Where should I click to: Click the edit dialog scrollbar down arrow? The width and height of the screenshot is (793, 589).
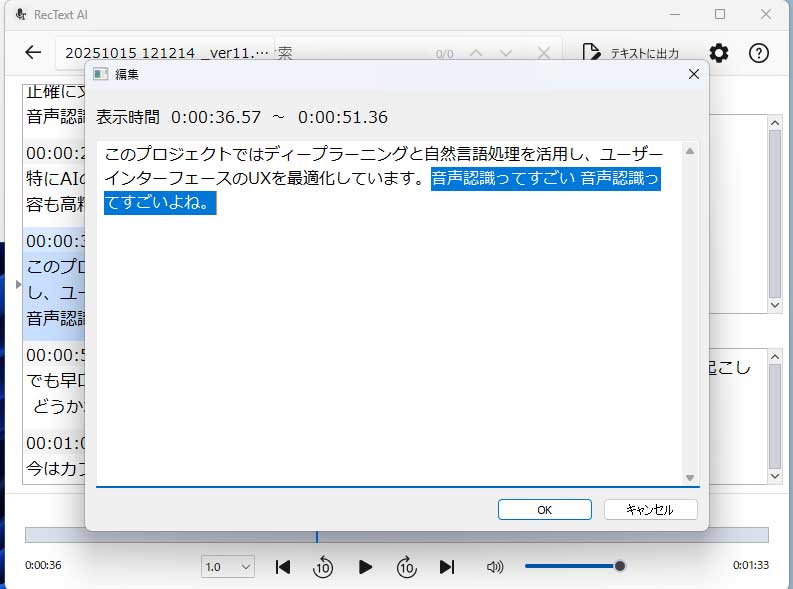click(689, 478)
